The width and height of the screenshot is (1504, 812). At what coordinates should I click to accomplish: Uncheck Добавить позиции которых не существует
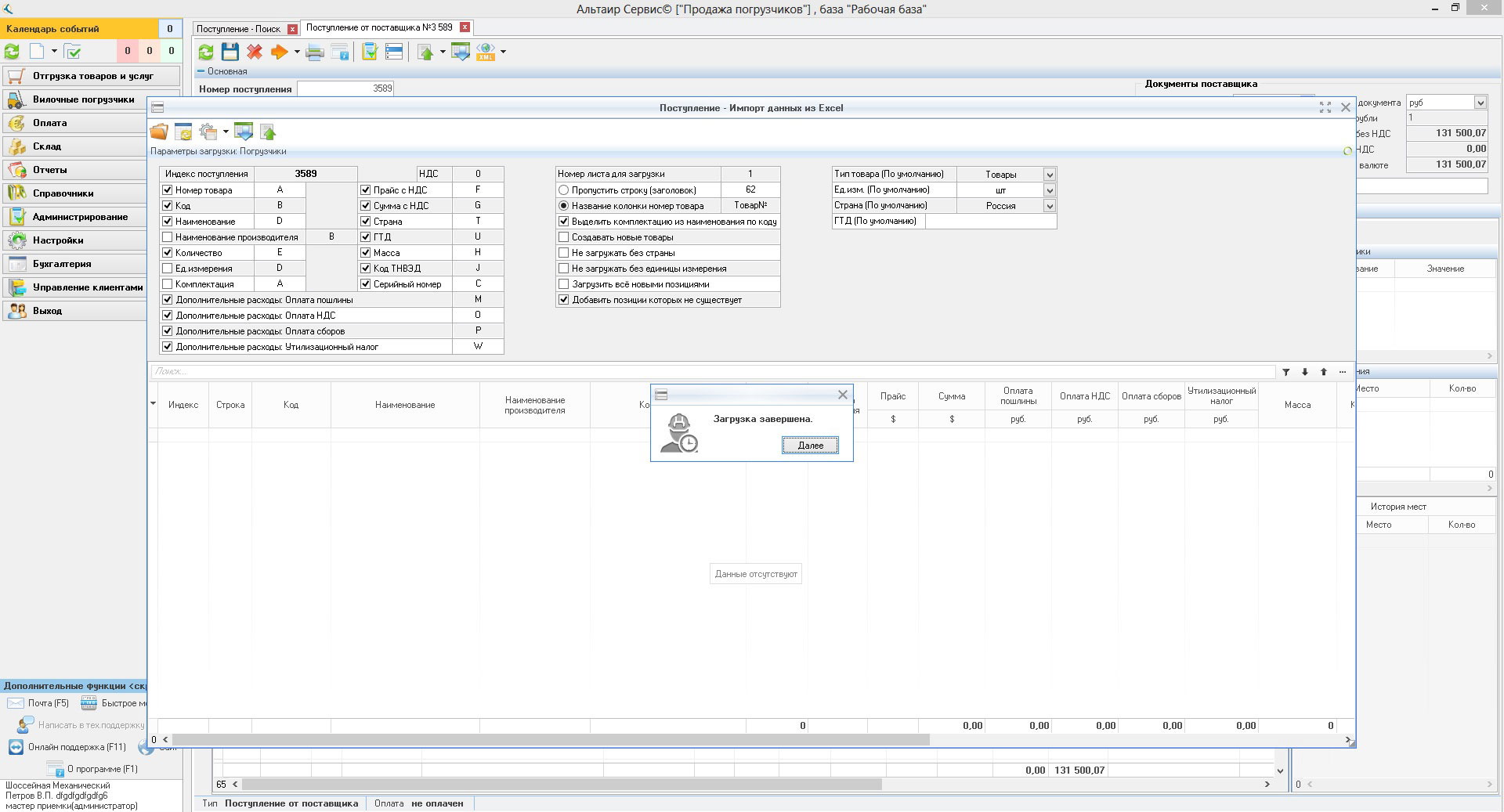pos(563,299)
